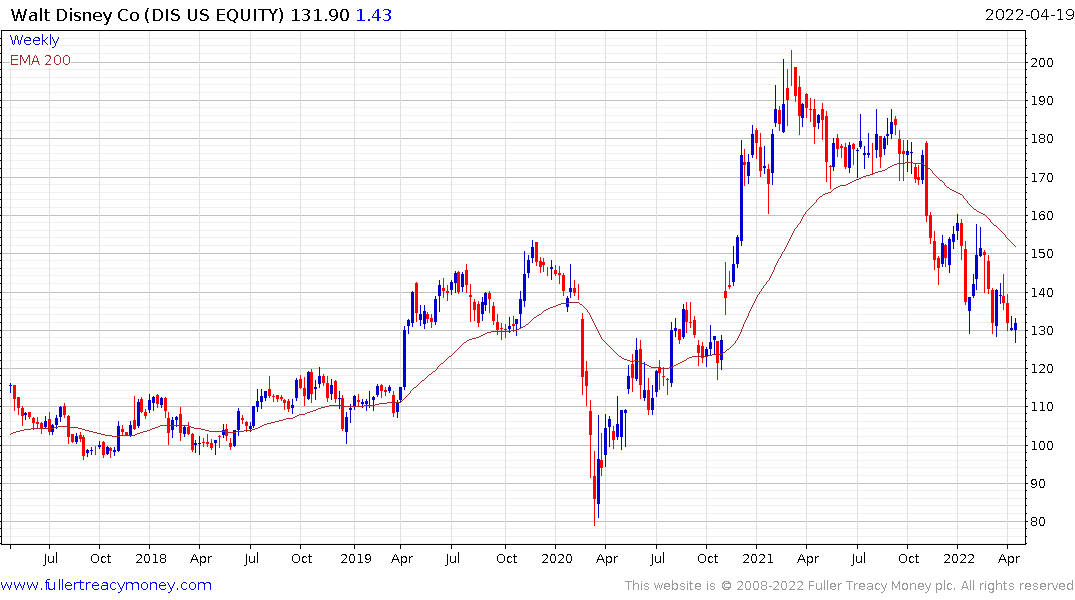
Task: Click the 150 price axis label
Action: pos(1042,254)
